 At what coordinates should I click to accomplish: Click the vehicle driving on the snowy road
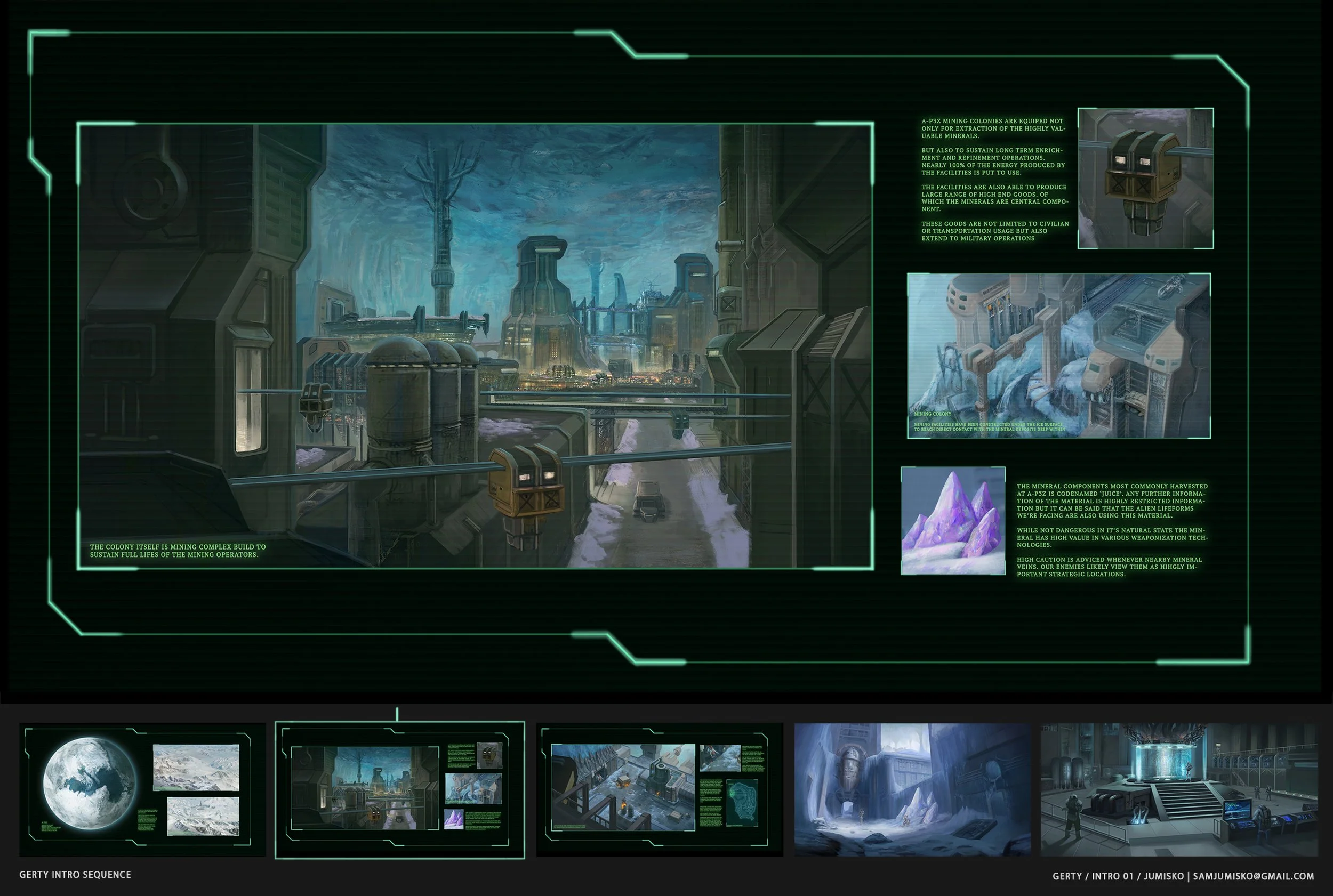point(649,501)
